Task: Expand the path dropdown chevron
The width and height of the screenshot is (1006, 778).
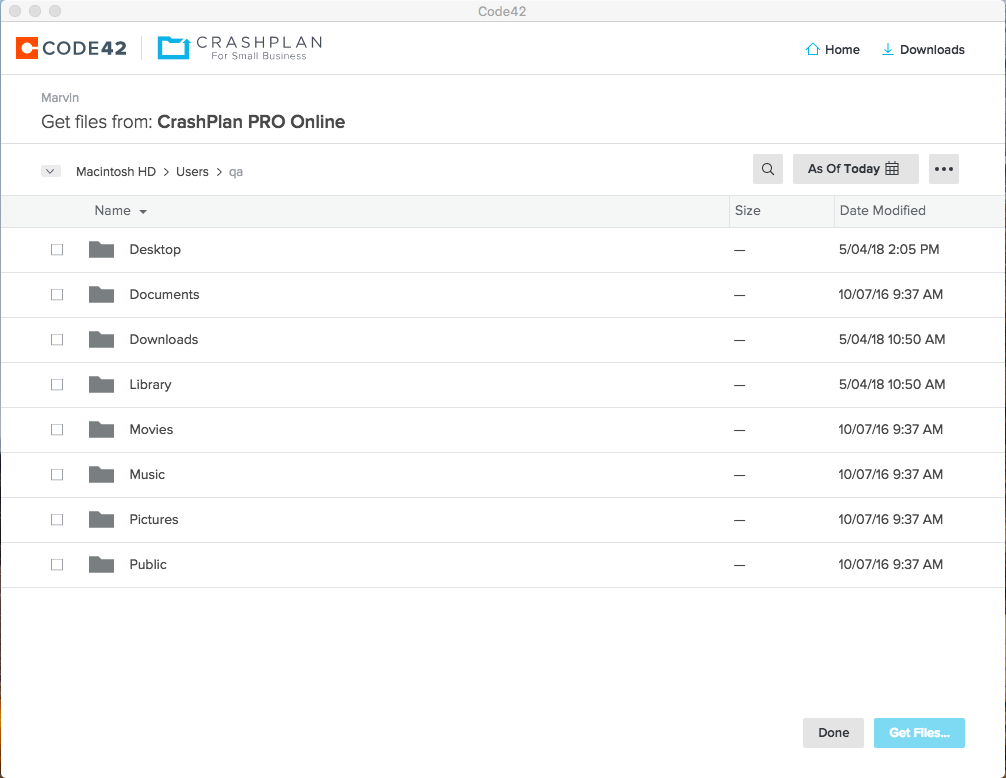Action: pyautogui.click(x=51, y=171)
